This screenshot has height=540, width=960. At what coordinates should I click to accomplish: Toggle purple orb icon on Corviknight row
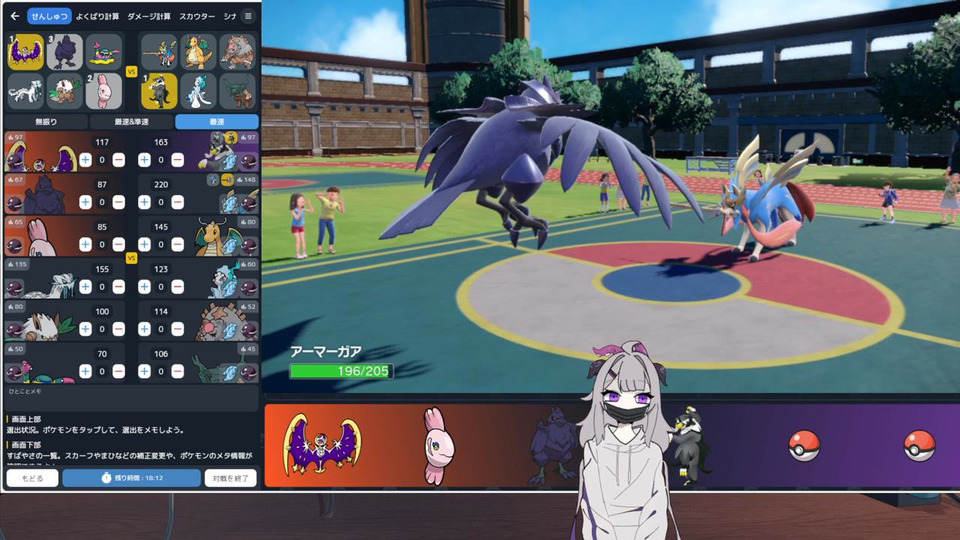point(14,204)
